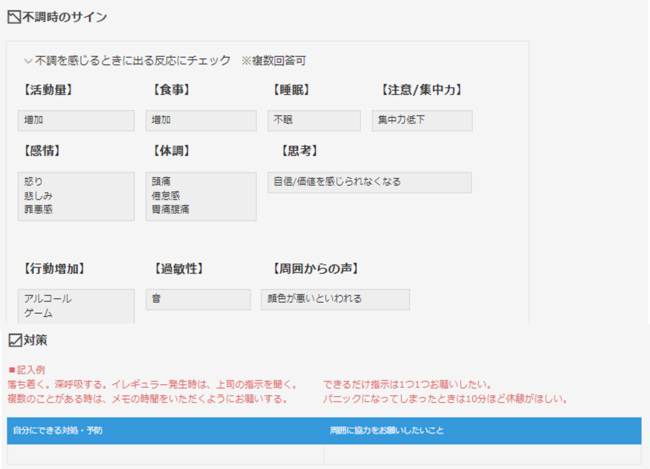Collapse the 不調を感じるときに出る反応にチェック section

28,61
